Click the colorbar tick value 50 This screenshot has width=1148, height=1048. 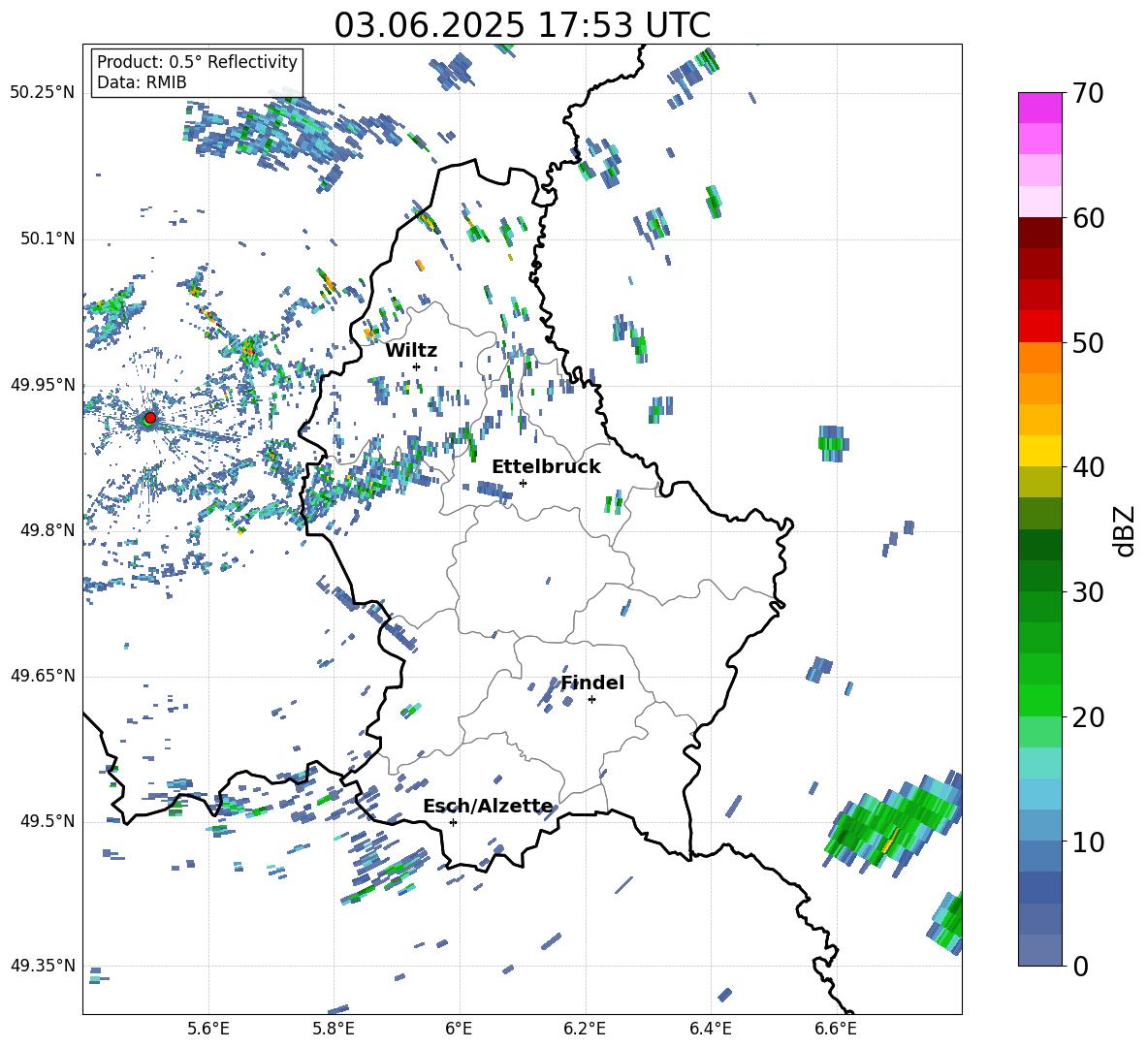click(1087, 343)
